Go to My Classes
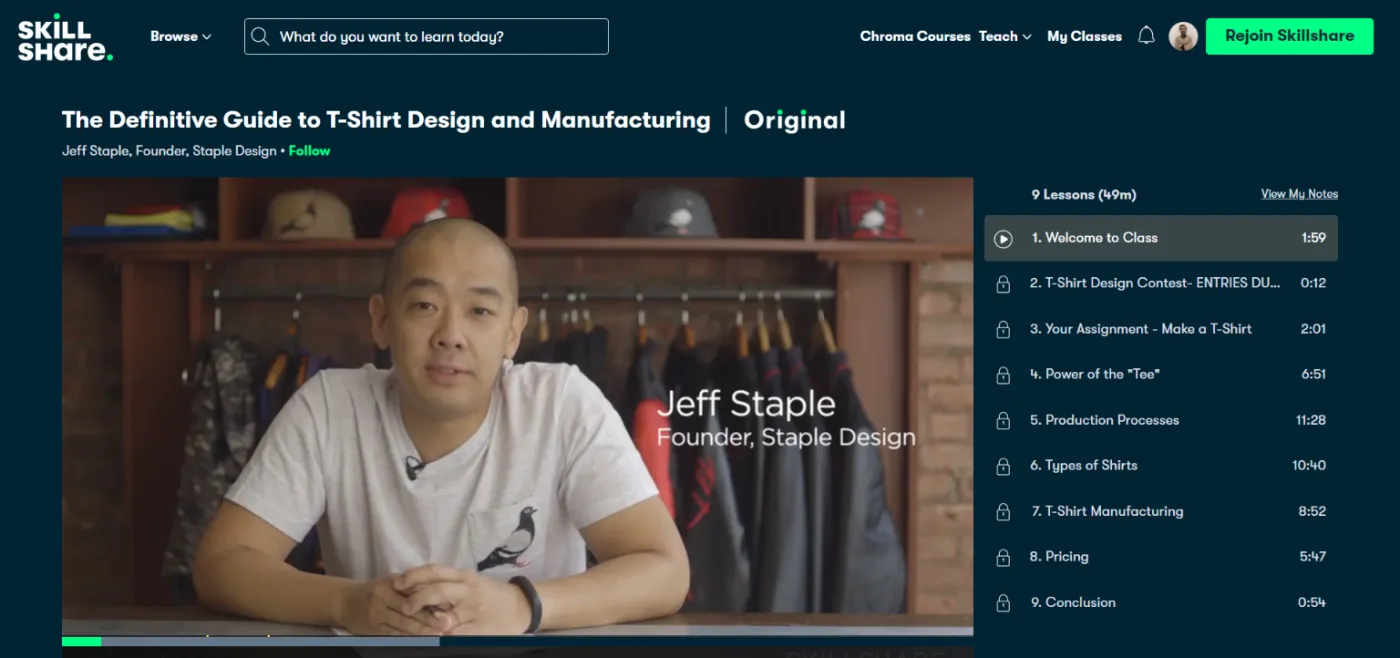This screenshot has height=658, width=1400. pyautogui.click(x=1084, y=36)
